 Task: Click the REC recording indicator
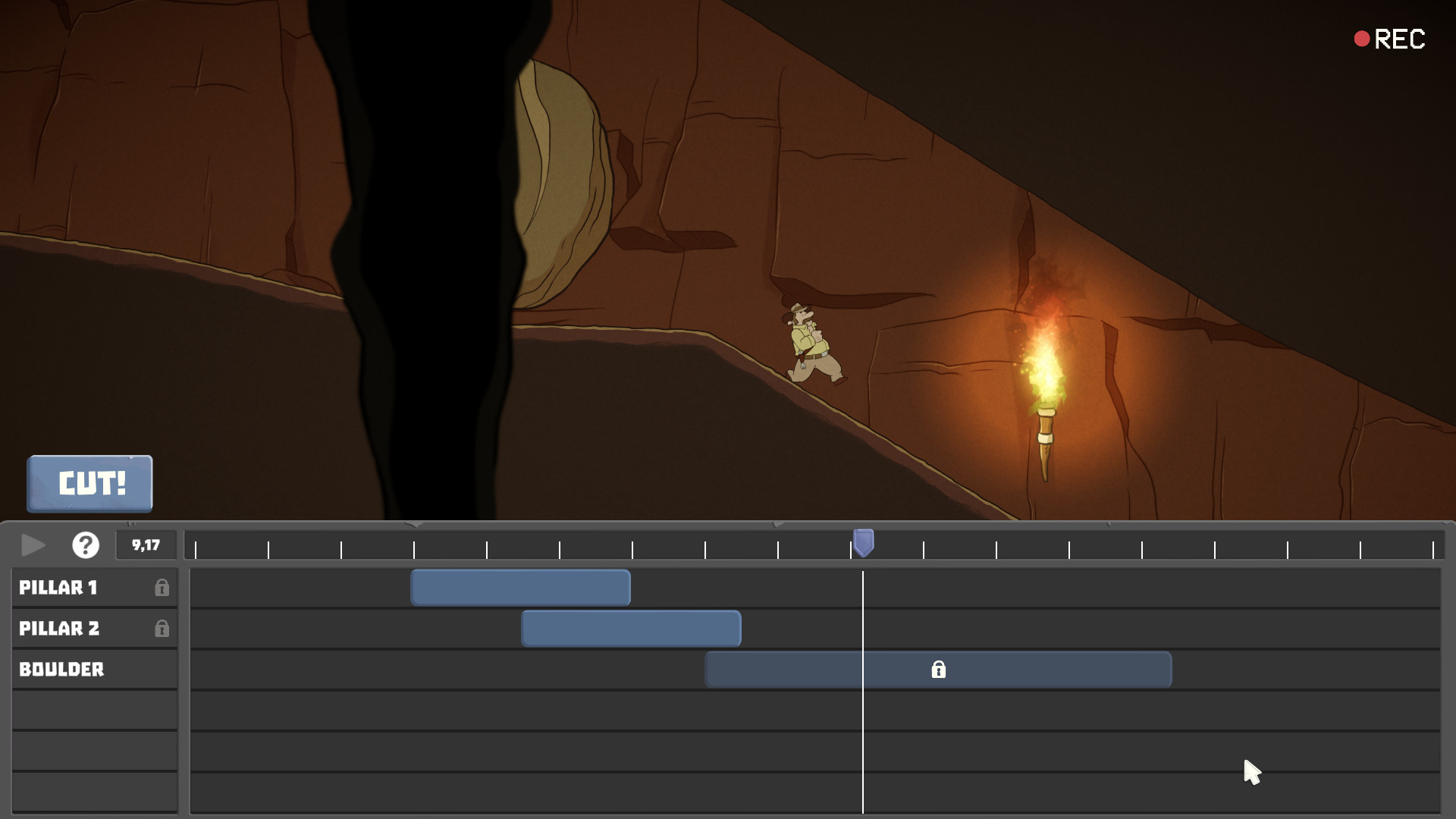1399,39
